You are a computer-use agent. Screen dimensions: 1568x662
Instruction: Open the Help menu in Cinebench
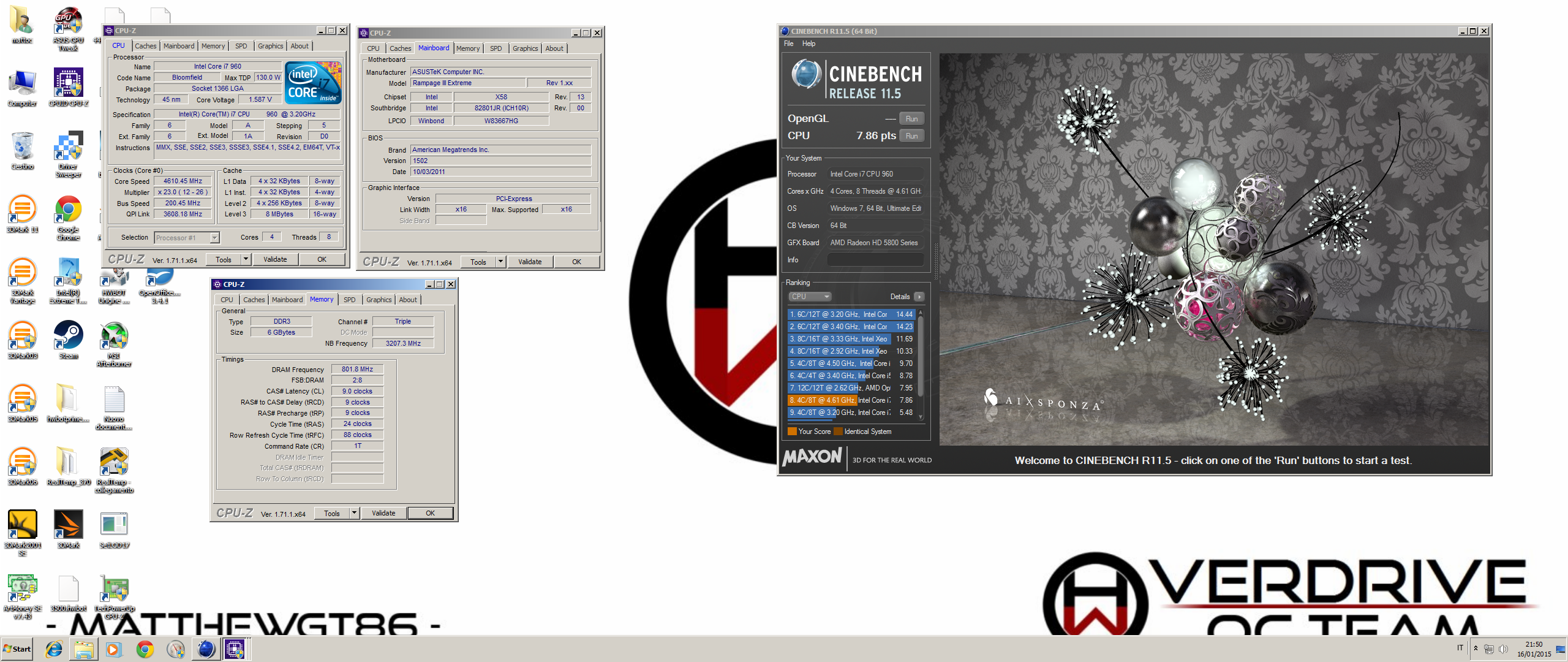809,44
